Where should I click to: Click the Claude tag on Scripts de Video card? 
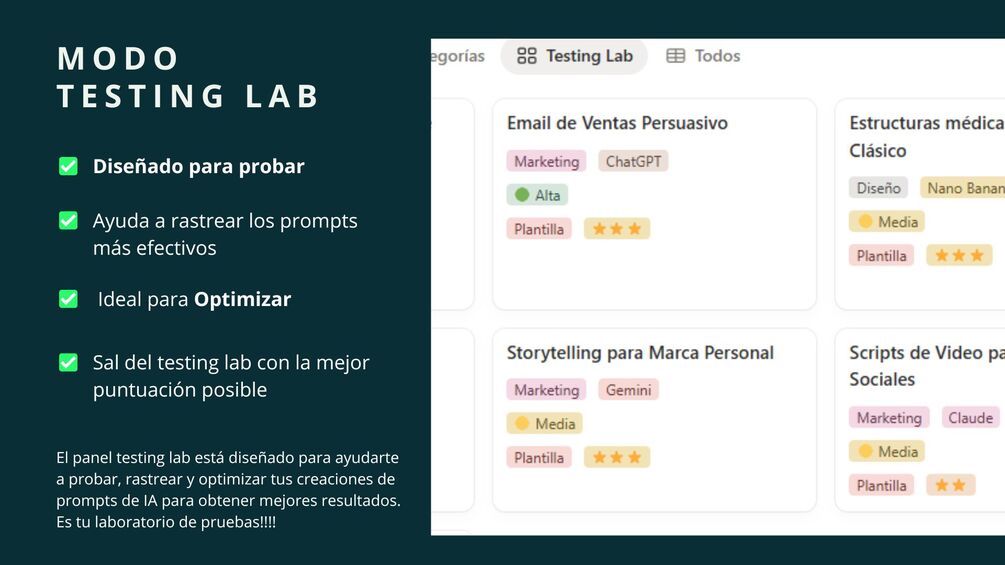click(970, 418)
